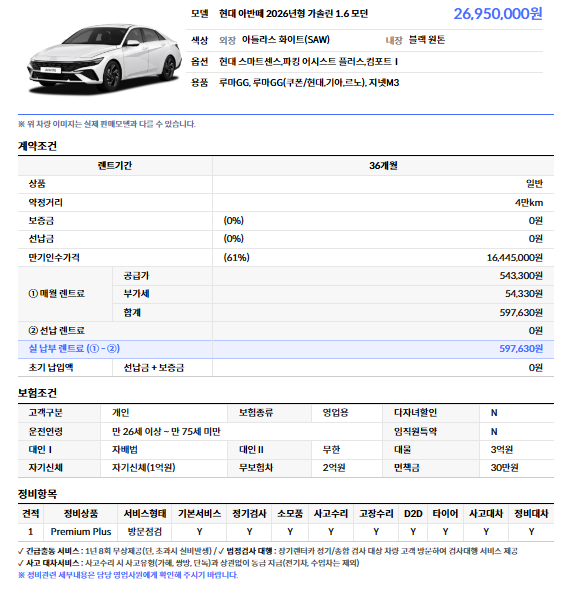Click the (0%) rate in 선납금 row
This screenshot has width=563, height=589.
(234, 239)
